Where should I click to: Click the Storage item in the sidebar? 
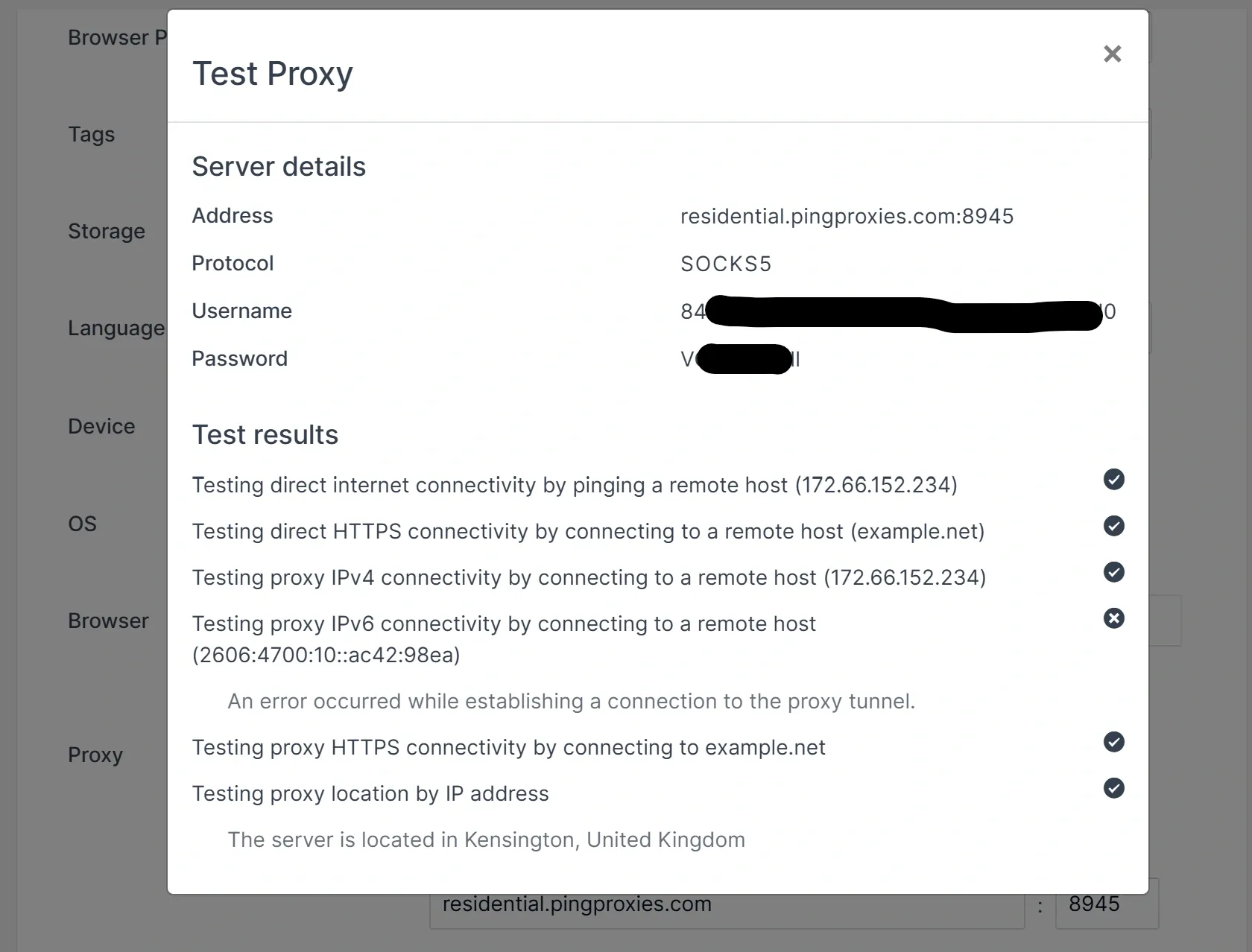[x=106, y=231]
